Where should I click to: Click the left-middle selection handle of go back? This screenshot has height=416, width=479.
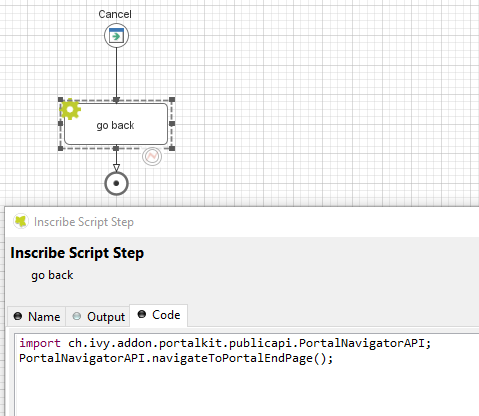(60, 124)
